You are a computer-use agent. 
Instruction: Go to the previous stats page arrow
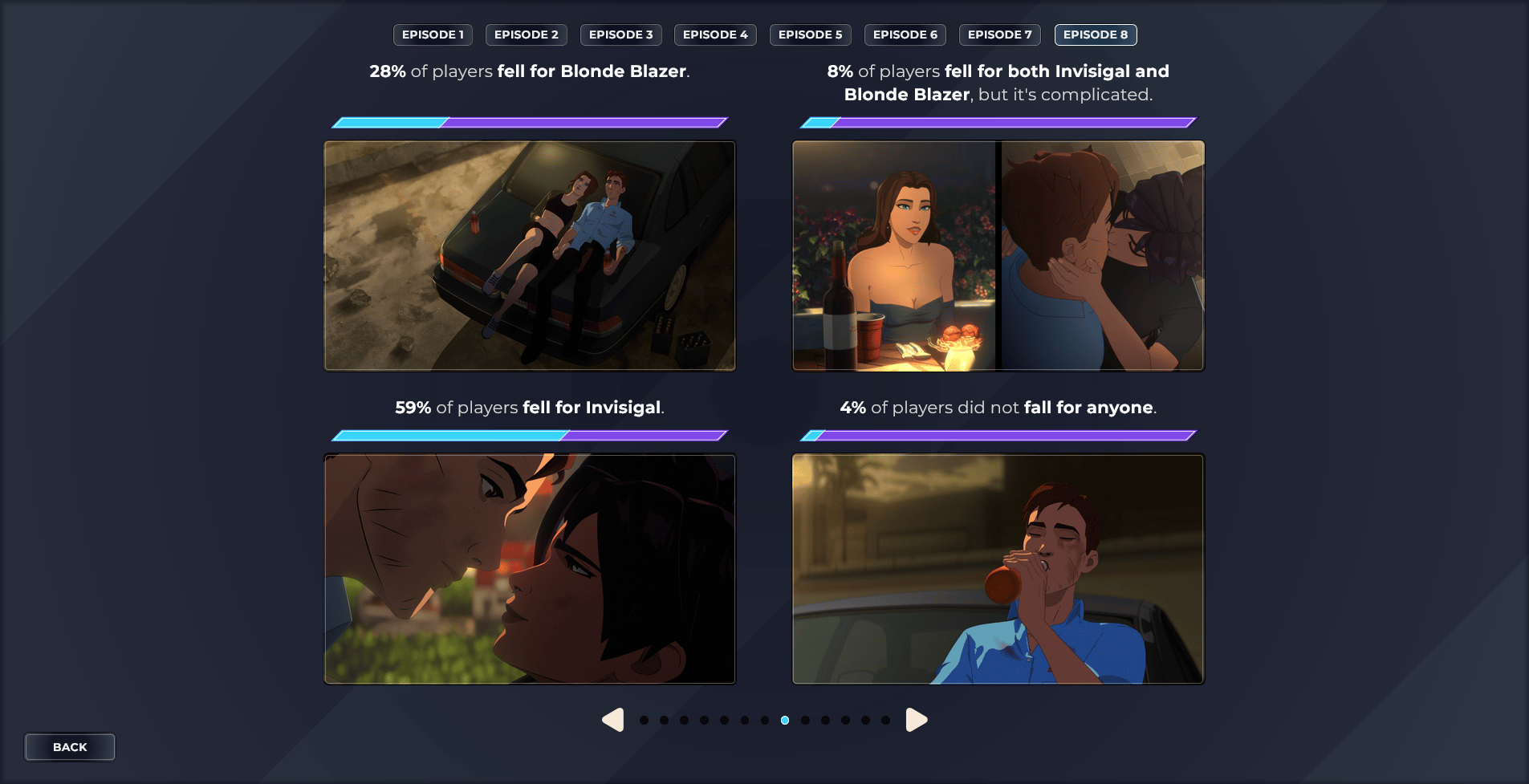(x=613, y=720)
